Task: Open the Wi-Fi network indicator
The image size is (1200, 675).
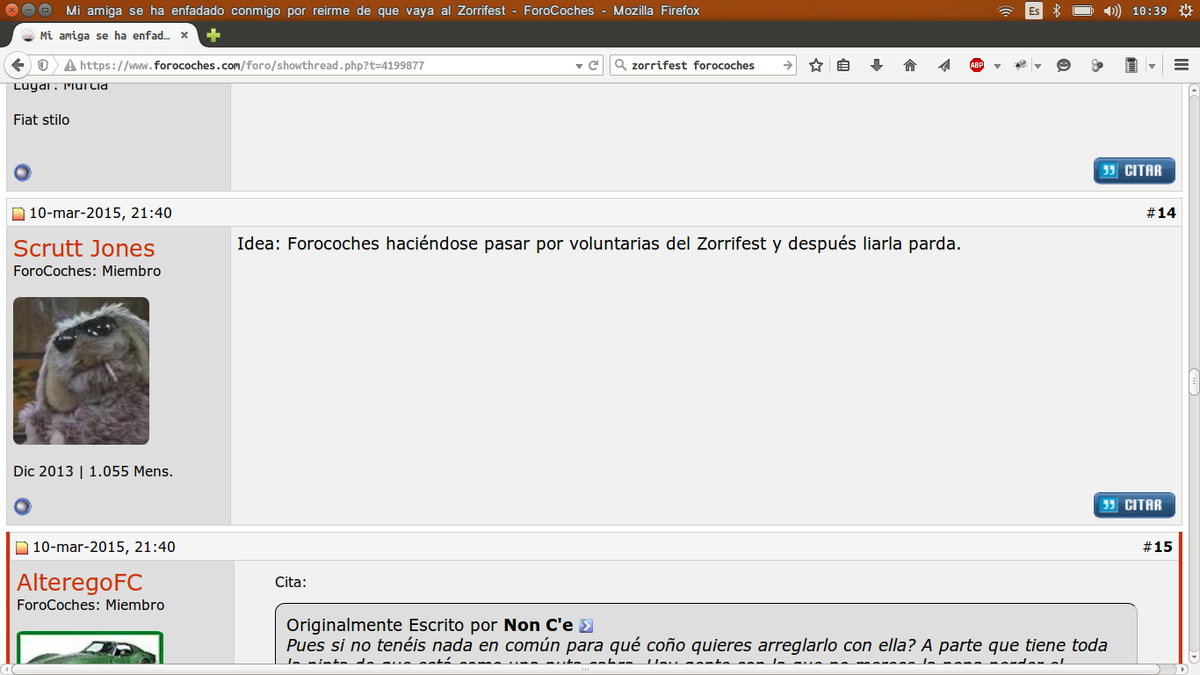Action: [x=1006, y=11]
